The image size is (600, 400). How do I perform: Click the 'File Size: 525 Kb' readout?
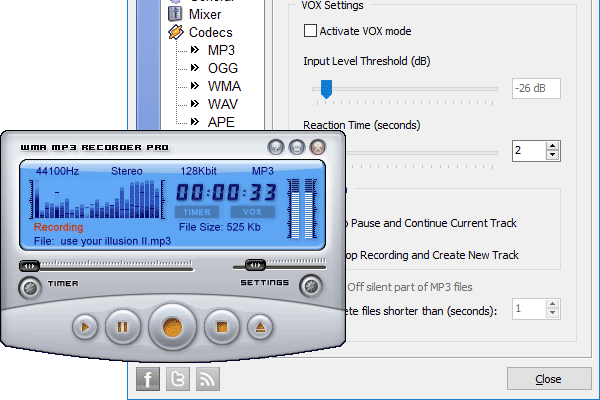(220, 227)
